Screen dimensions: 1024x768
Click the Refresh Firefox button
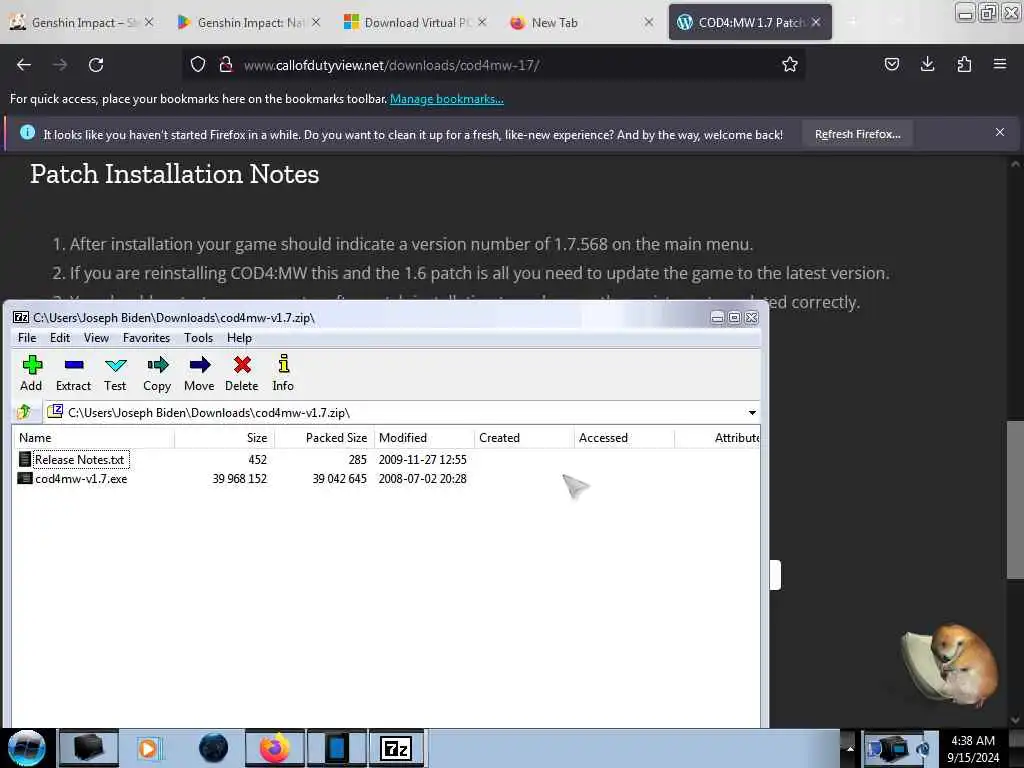click(857, 134)
